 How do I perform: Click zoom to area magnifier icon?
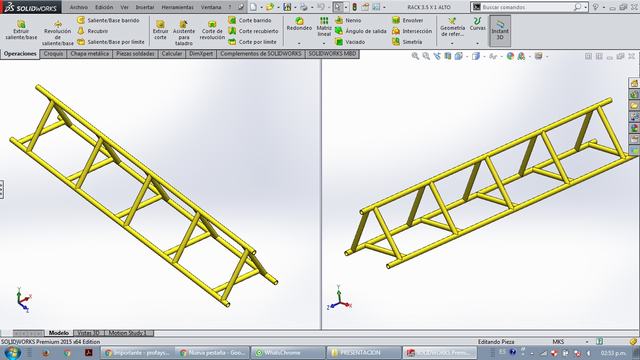pos(426,56)
